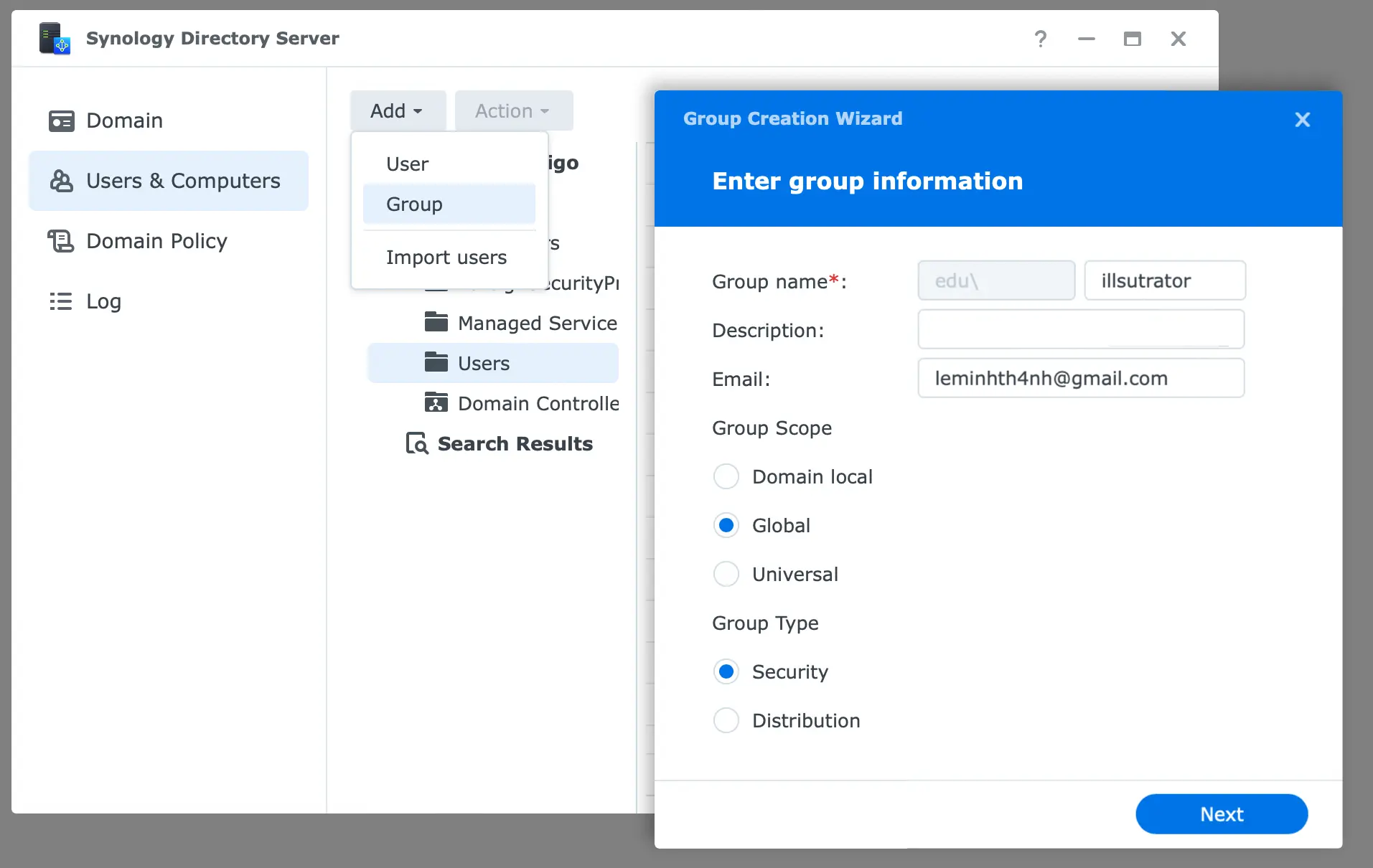1373x868 pixels.
Task: Click the Description input field
Action: (1081, 329)
